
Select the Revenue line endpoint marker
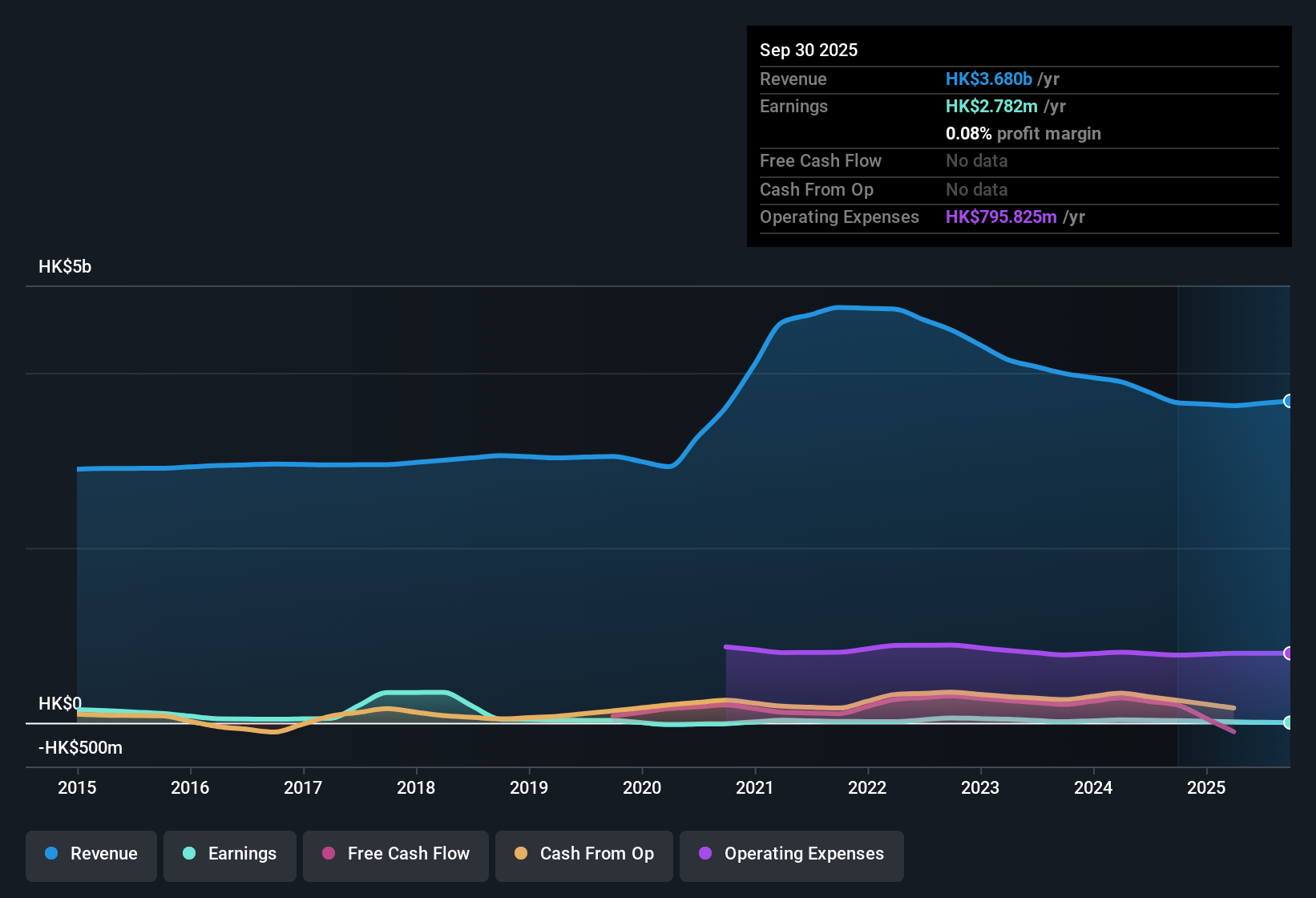(x=1288, y=400)
